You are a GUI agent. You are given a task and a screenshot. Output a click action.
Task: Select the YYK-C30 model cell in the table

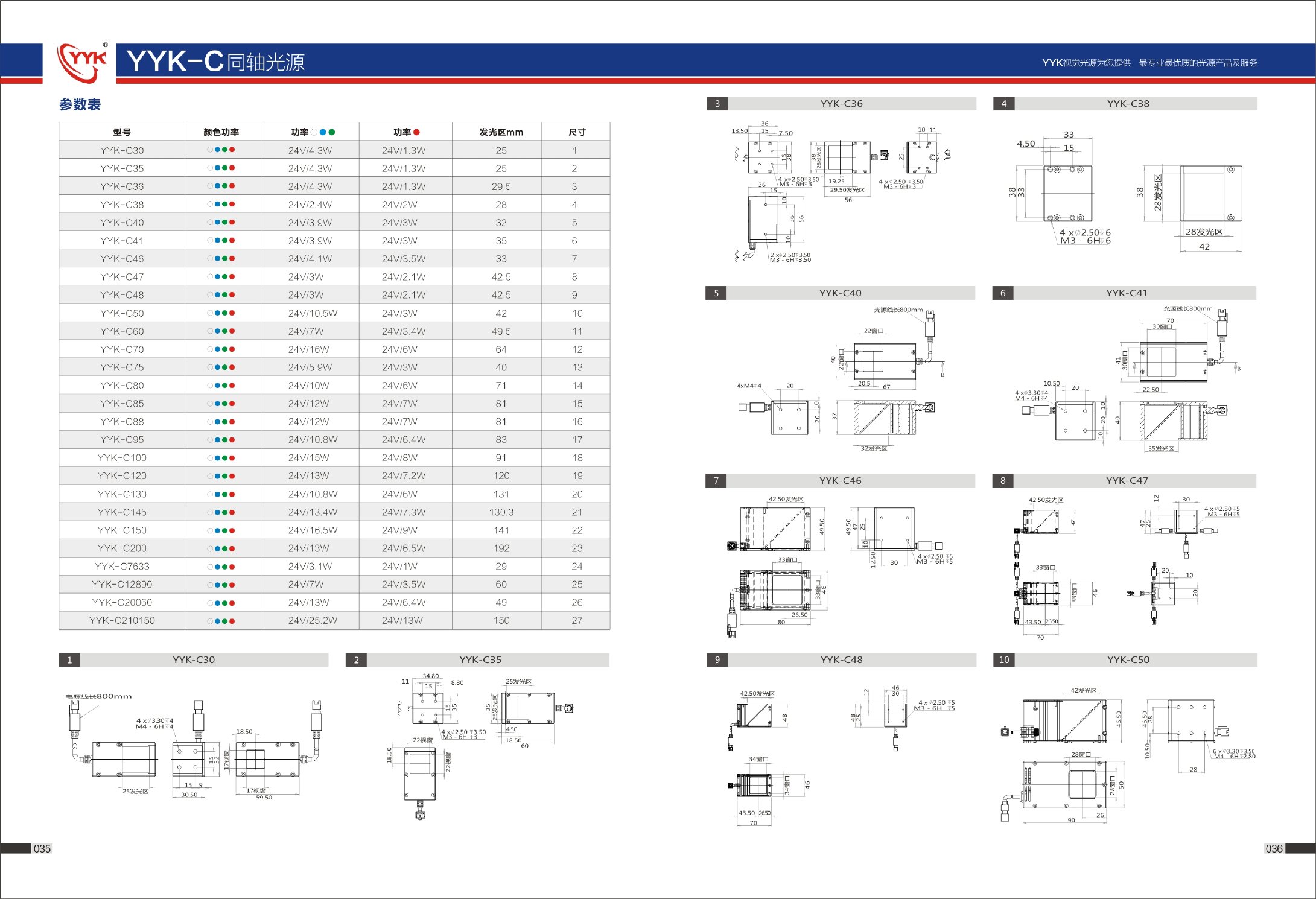(122, 150)
